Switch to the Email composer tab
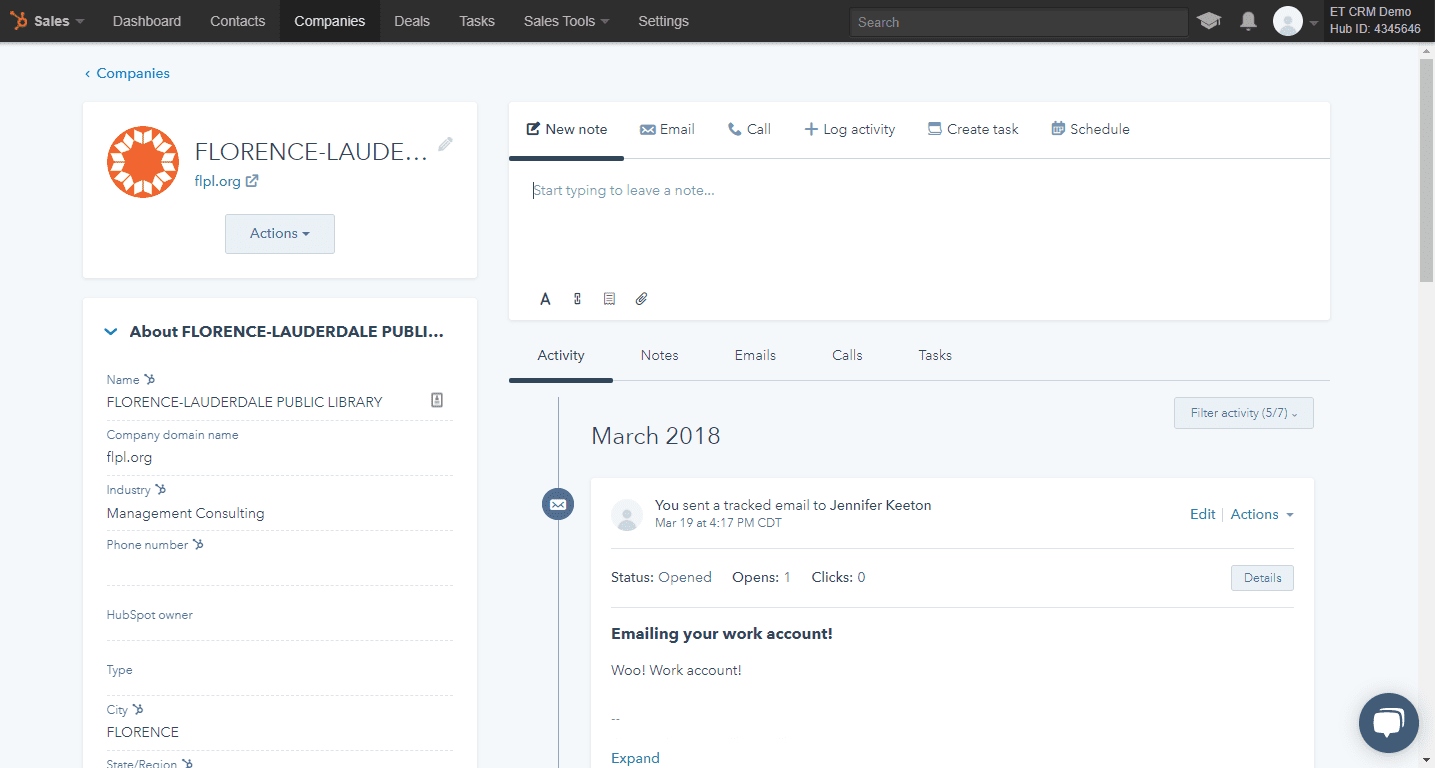This screenshot has width=1435, height=768. click(x=667, y=129)
